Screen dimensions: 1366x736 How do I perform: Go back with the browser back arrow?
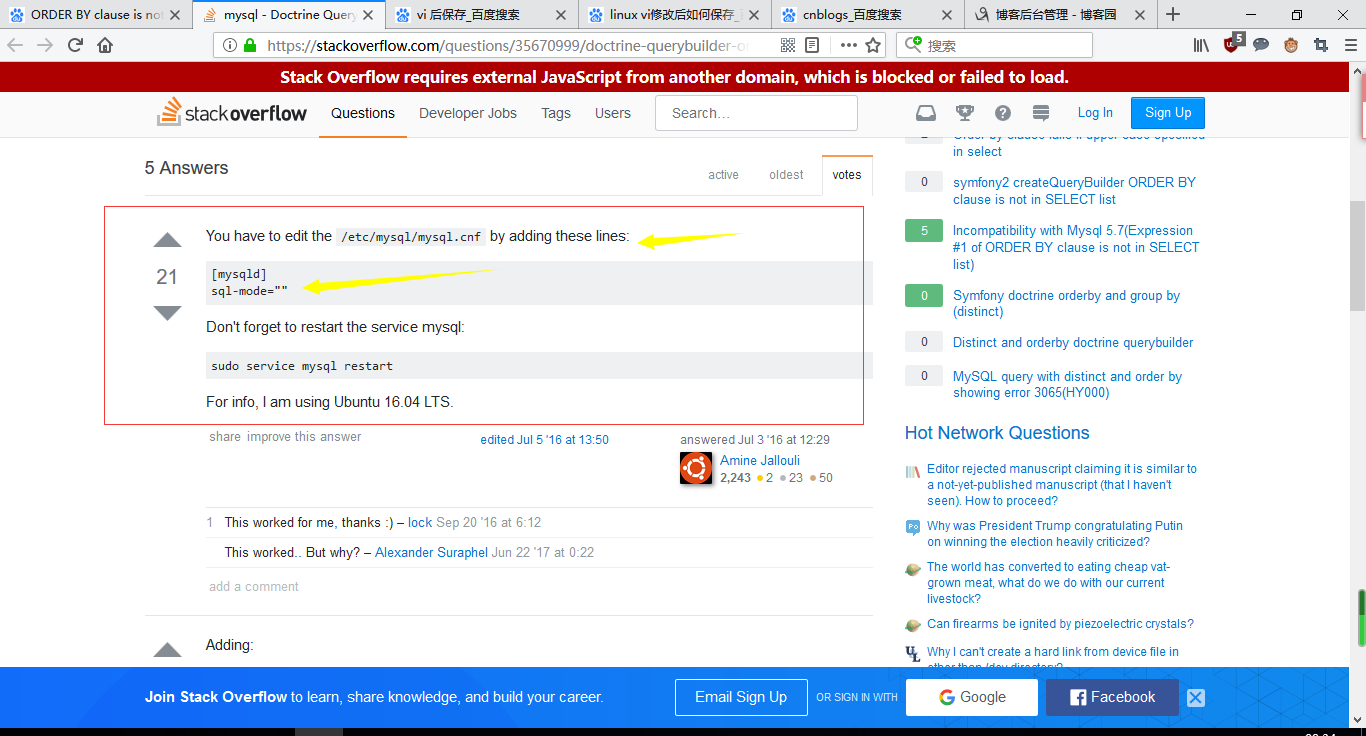(15, 45)
